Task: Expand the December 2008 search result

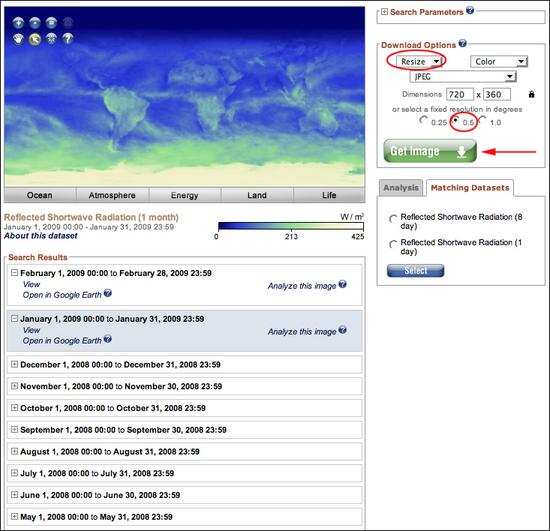Action: pyautogui.click(x=14, y=364)
